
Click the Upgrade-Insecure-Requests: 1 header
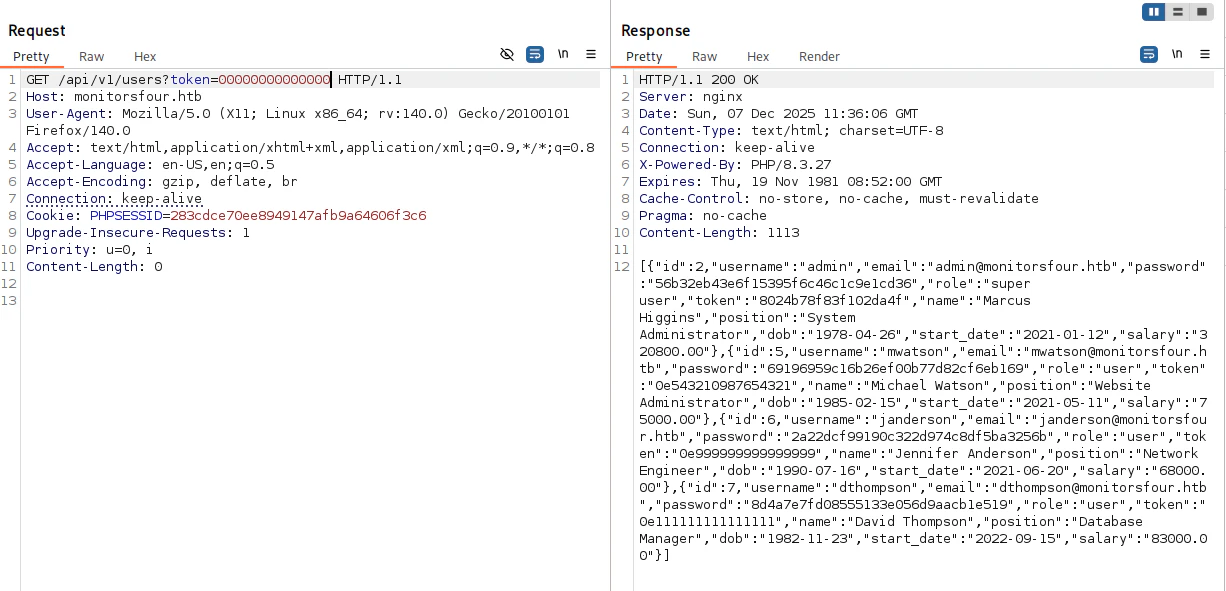tap(138, 232)
